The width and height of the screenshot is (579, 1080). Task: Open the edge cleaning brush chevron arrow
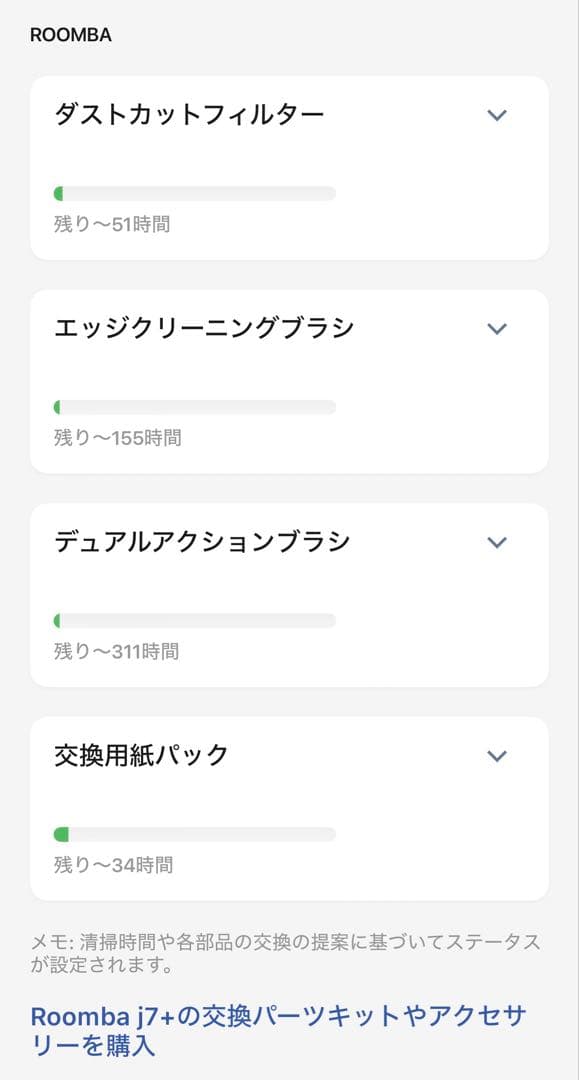click(x=495, y=329)
